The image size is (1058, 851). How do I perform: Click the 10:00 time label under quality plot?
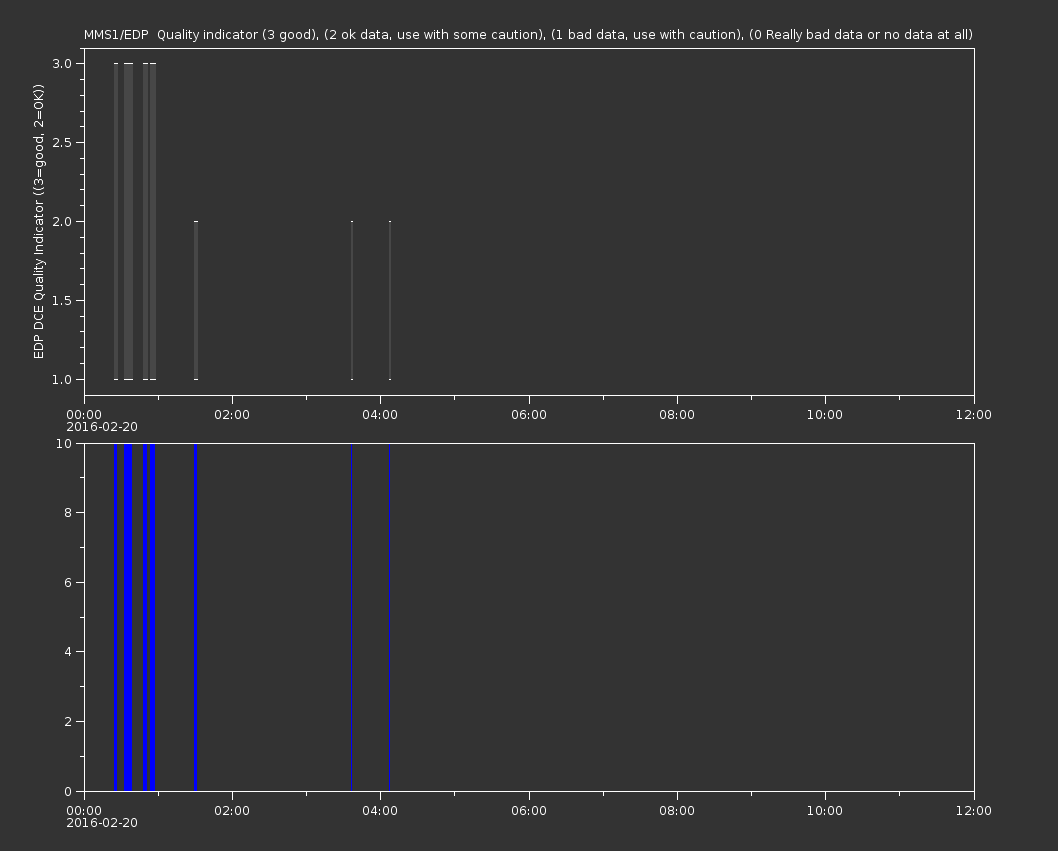[825, 414]
